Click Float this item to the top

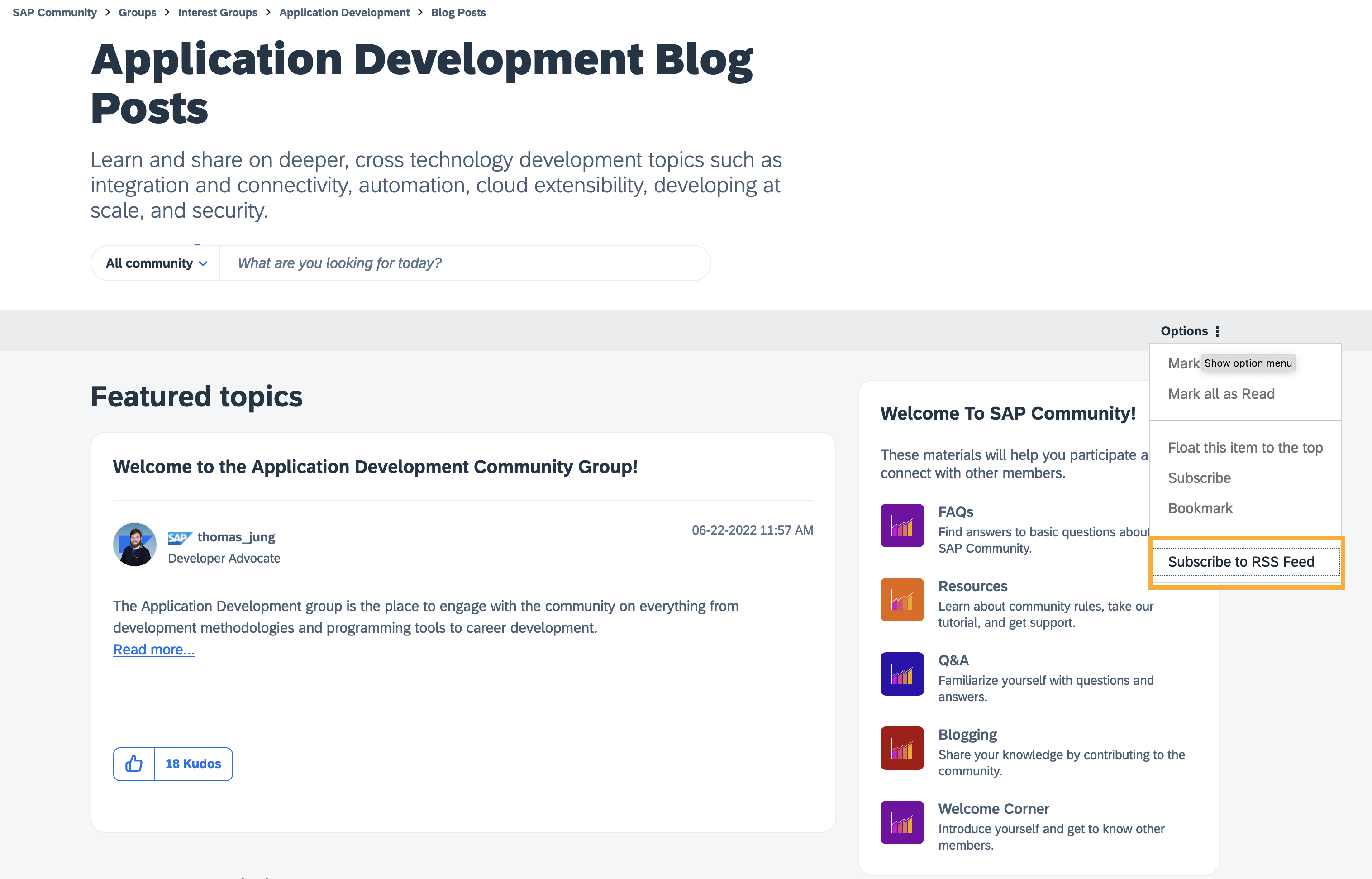pyautogui.click(x=1245, y=448)
